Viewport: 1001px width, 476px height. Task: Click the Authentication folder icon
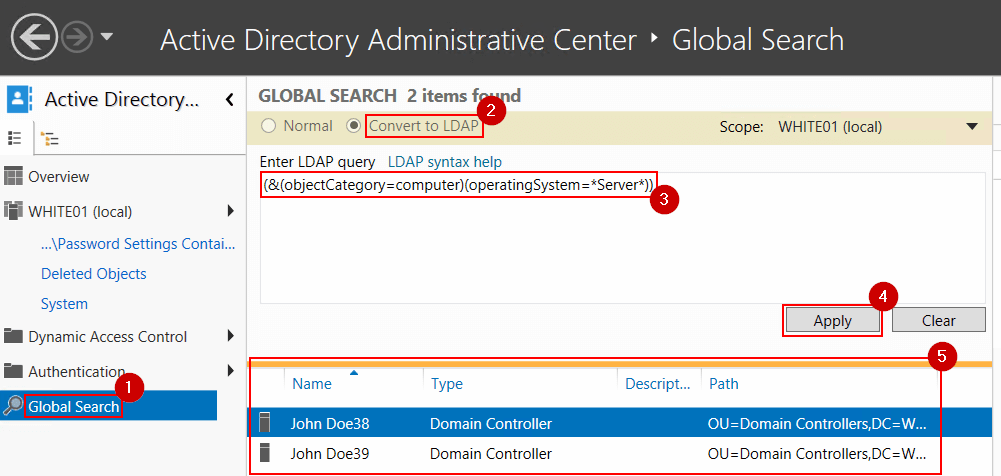[x=13, y=371]
